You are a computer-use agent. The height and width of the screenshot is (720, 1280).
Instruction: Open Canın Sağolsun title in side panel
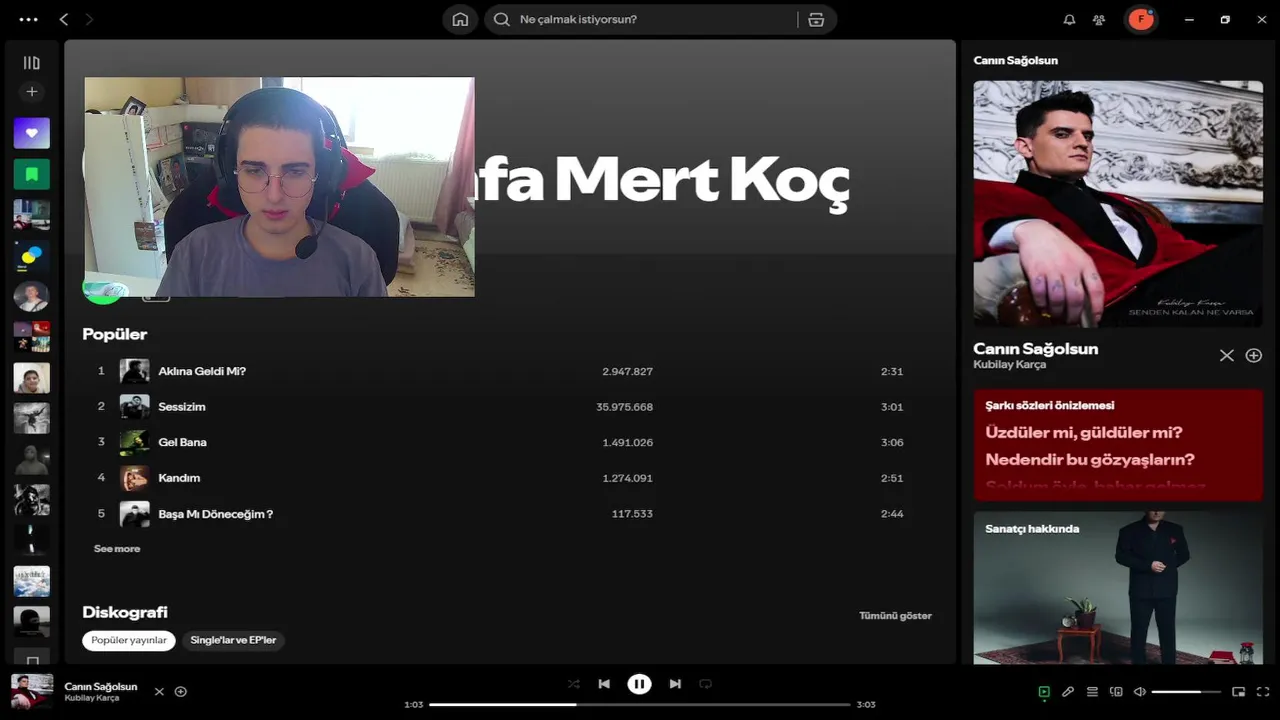tap(1035, 349)
